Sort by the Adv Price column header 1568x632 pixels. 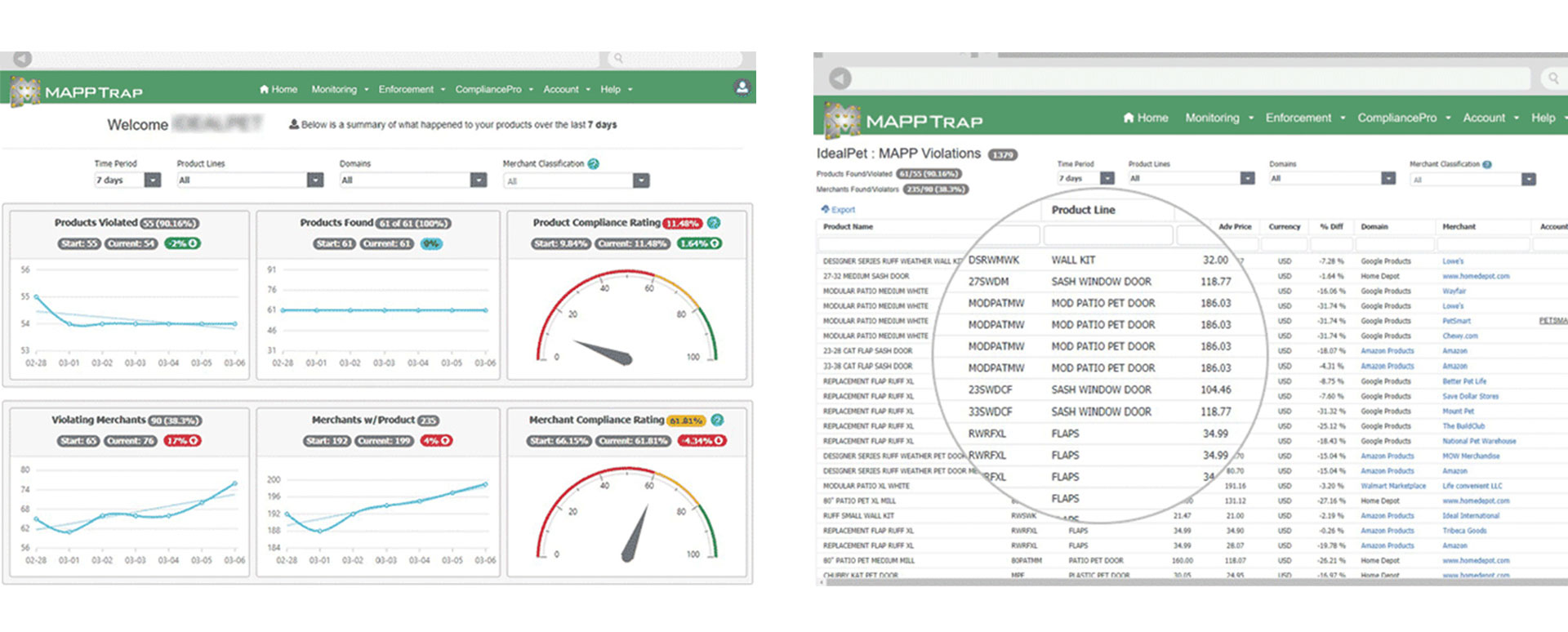pos(1235,226)
